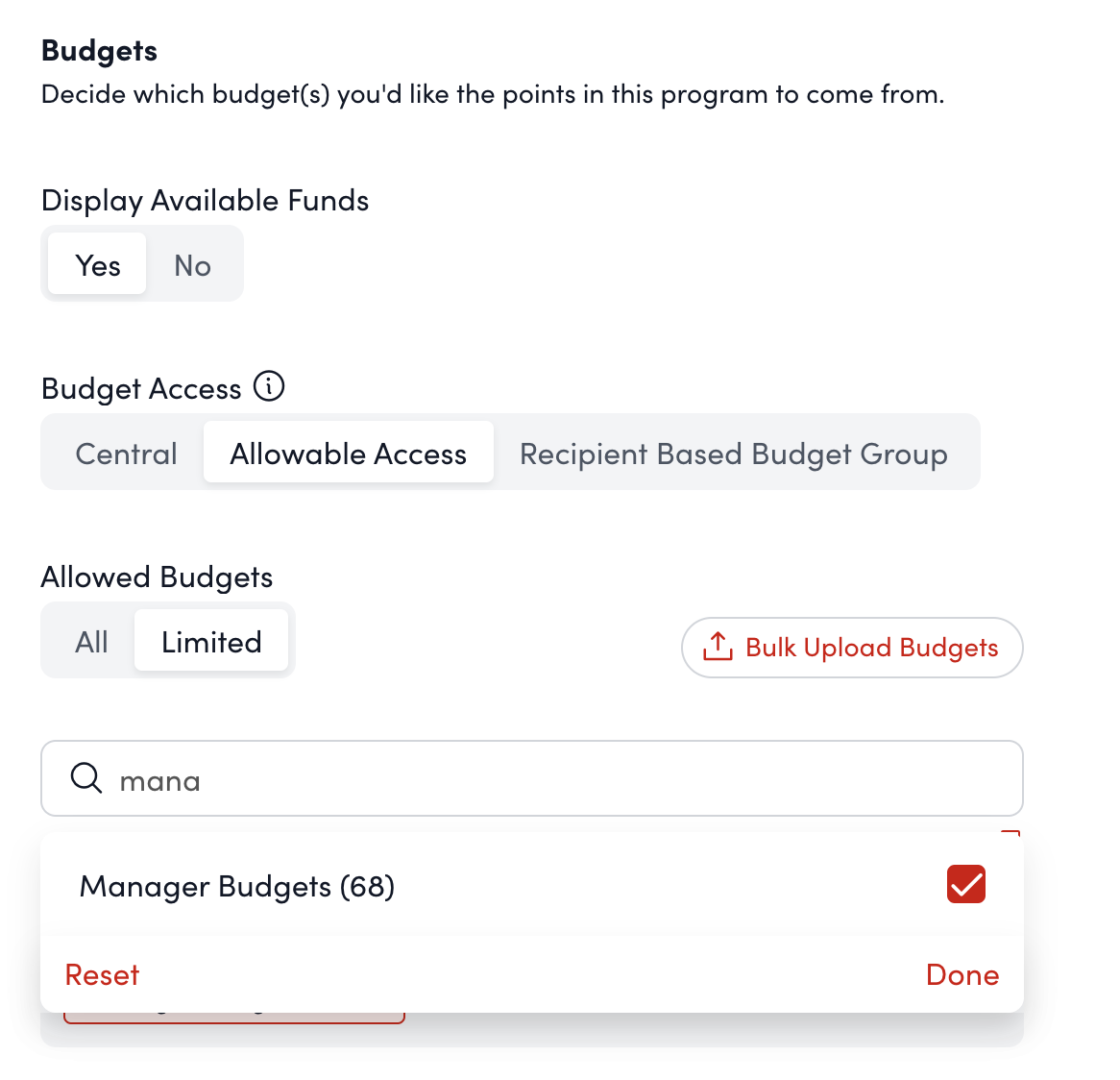Select Recipient Based Budget Group
The image size is (1120, 1080).
[x=733, y=454]
